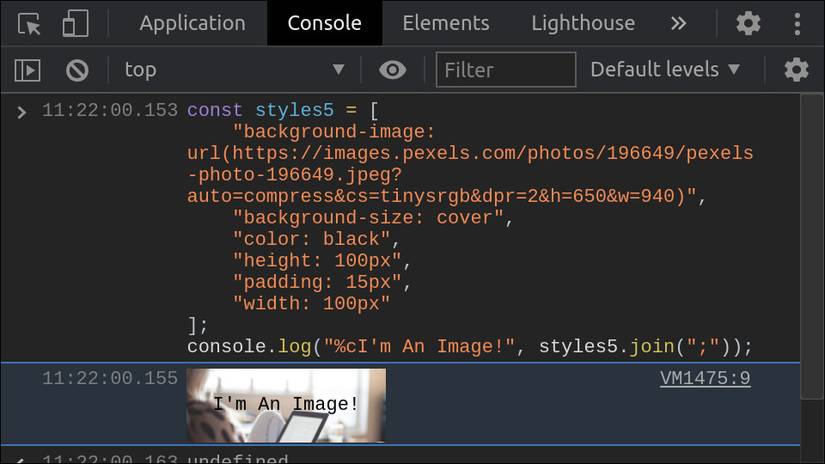Click the "color: black" string

coord(311,239)
